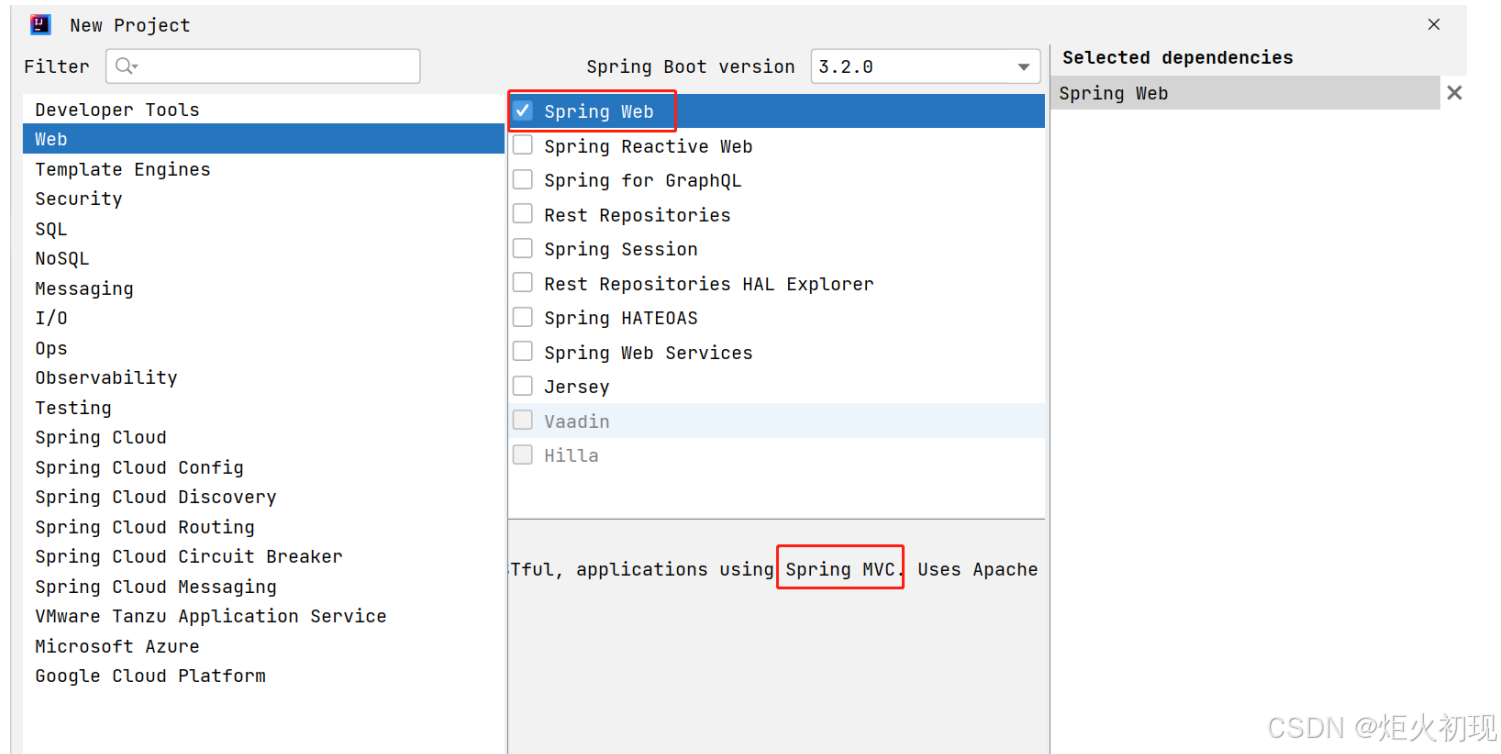Select the Developer Tools category
Viewport: 1501px width, 754px height.
[117, 110]
